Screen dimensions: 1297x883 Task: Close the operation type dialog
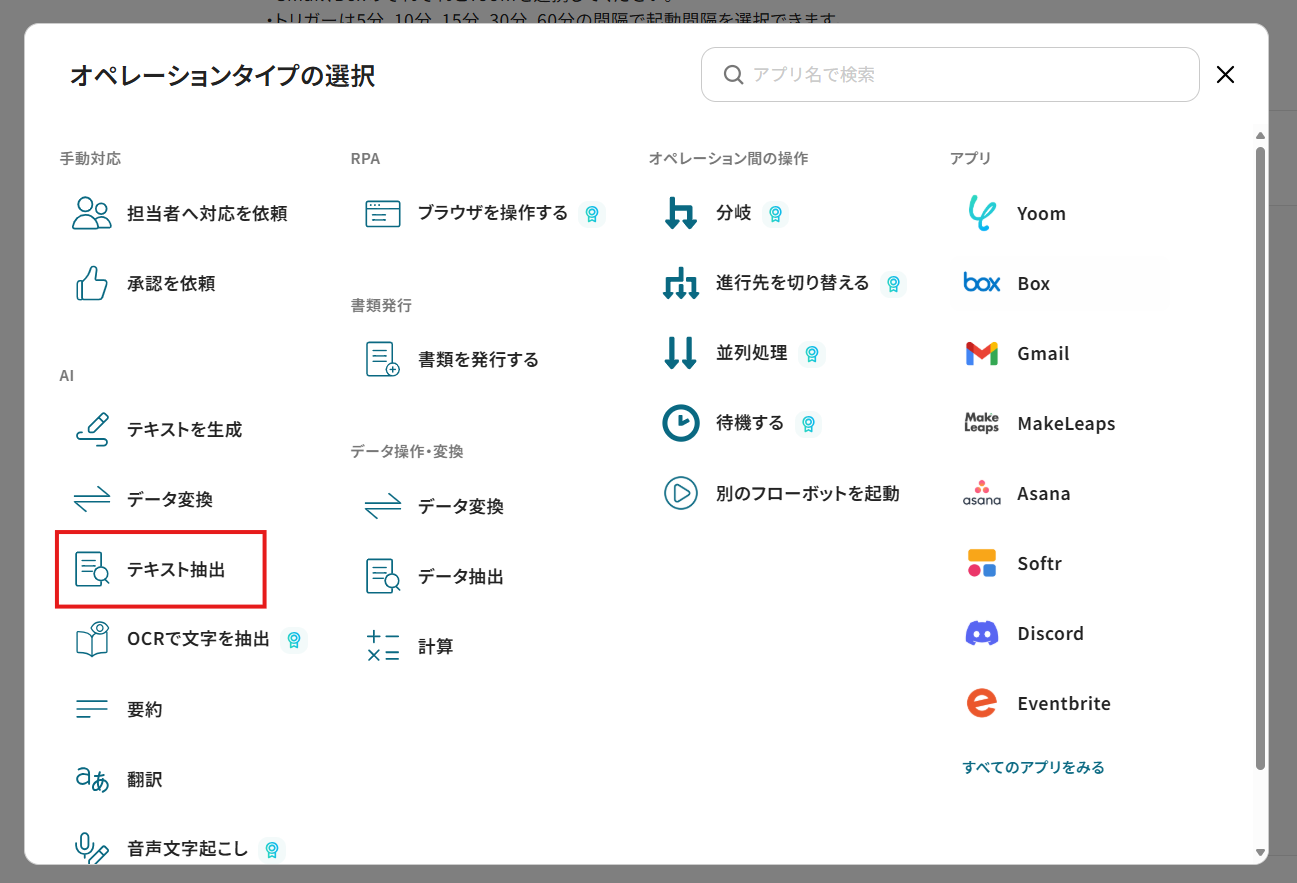pos(1225,75)
